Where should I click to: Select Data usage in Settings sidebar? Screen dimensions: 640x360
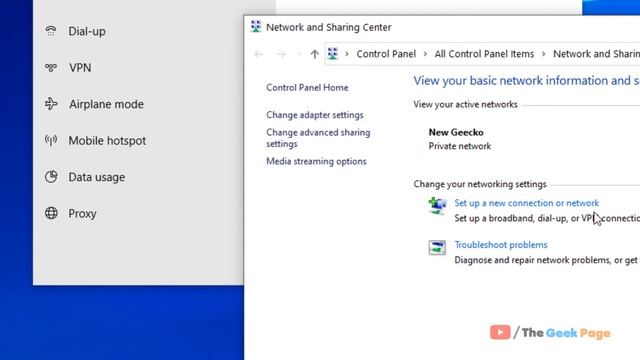click(x=96, y=177)
